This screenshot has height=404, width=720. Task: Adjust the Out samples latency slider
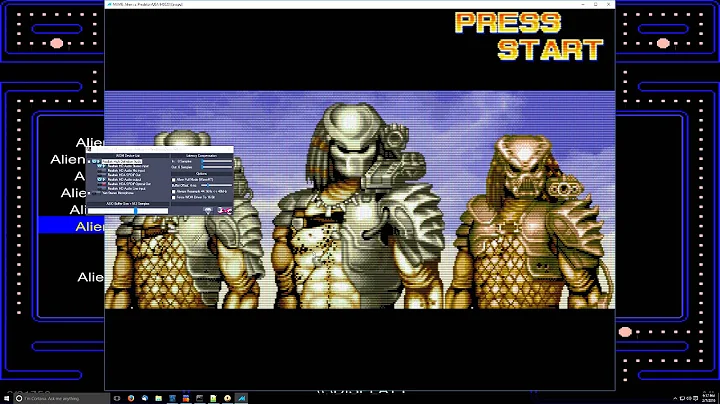tap(217, 167)
